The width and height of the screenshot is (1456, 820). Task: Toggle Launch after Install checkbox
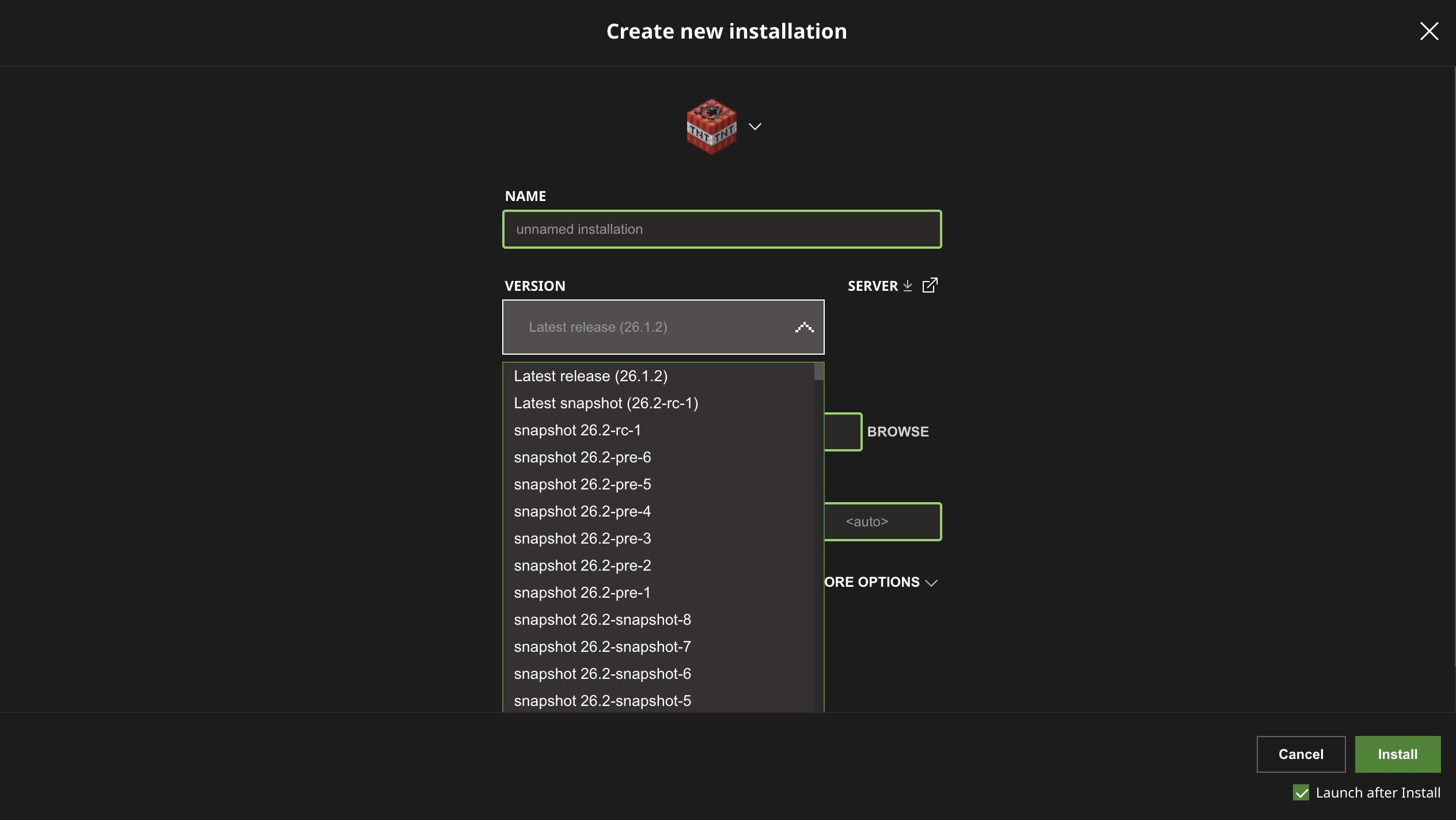(x=1300, y=793)
